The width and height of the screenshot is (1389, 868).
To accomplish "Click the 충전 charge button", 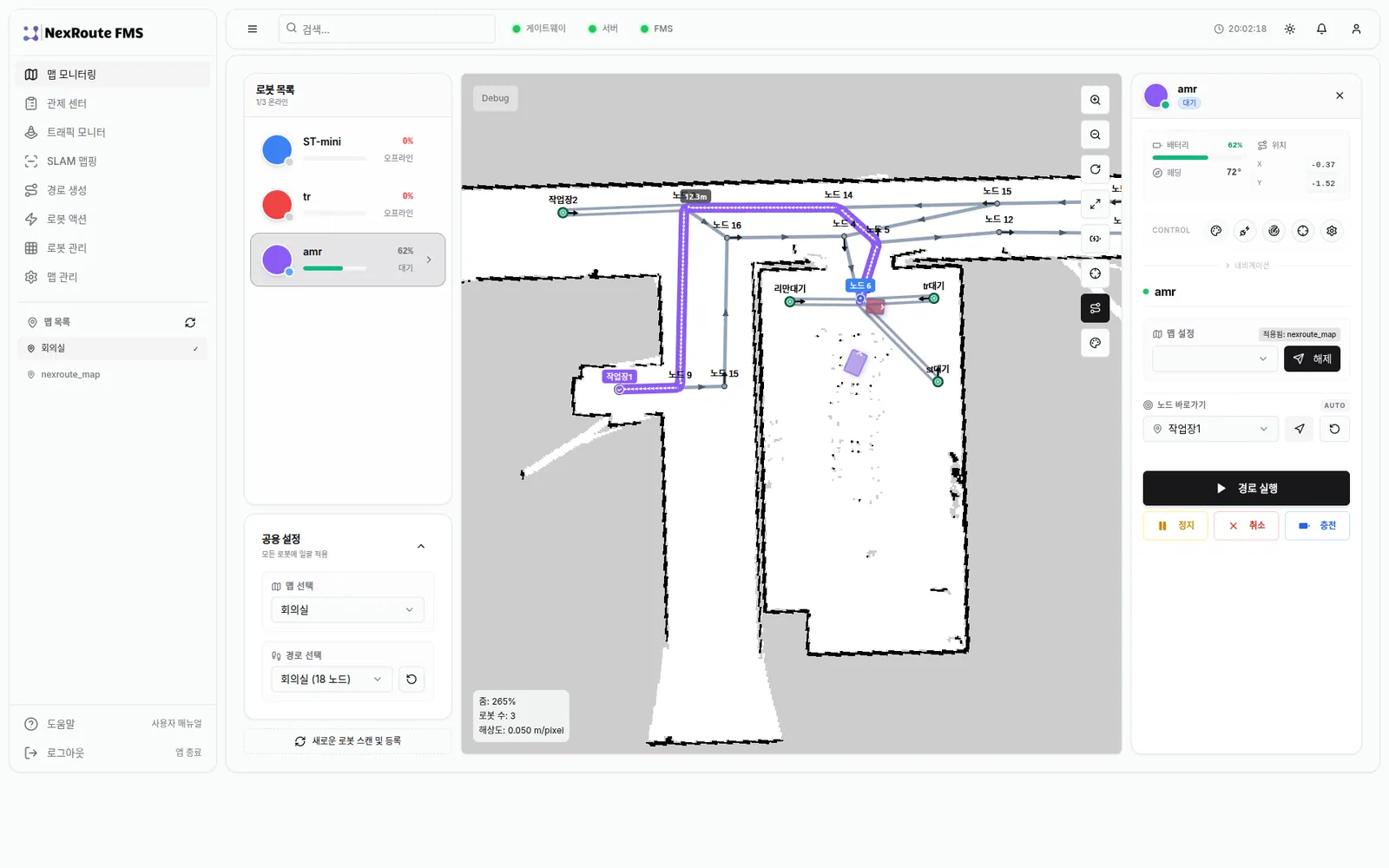I will coord(1317,526).
